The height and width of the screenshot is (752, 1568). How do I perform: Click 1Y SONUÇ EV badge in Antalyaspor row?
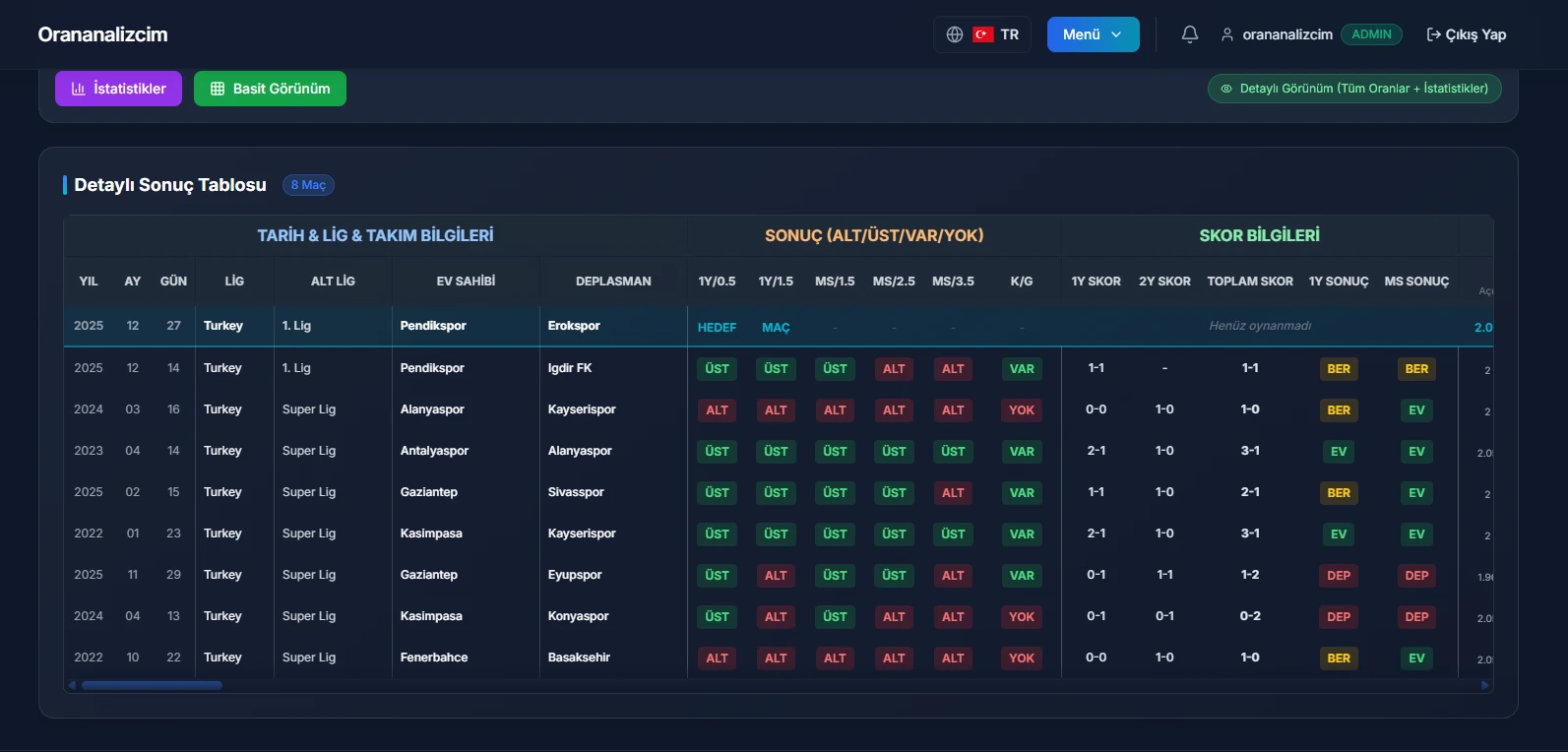[x=1339, y=452]
